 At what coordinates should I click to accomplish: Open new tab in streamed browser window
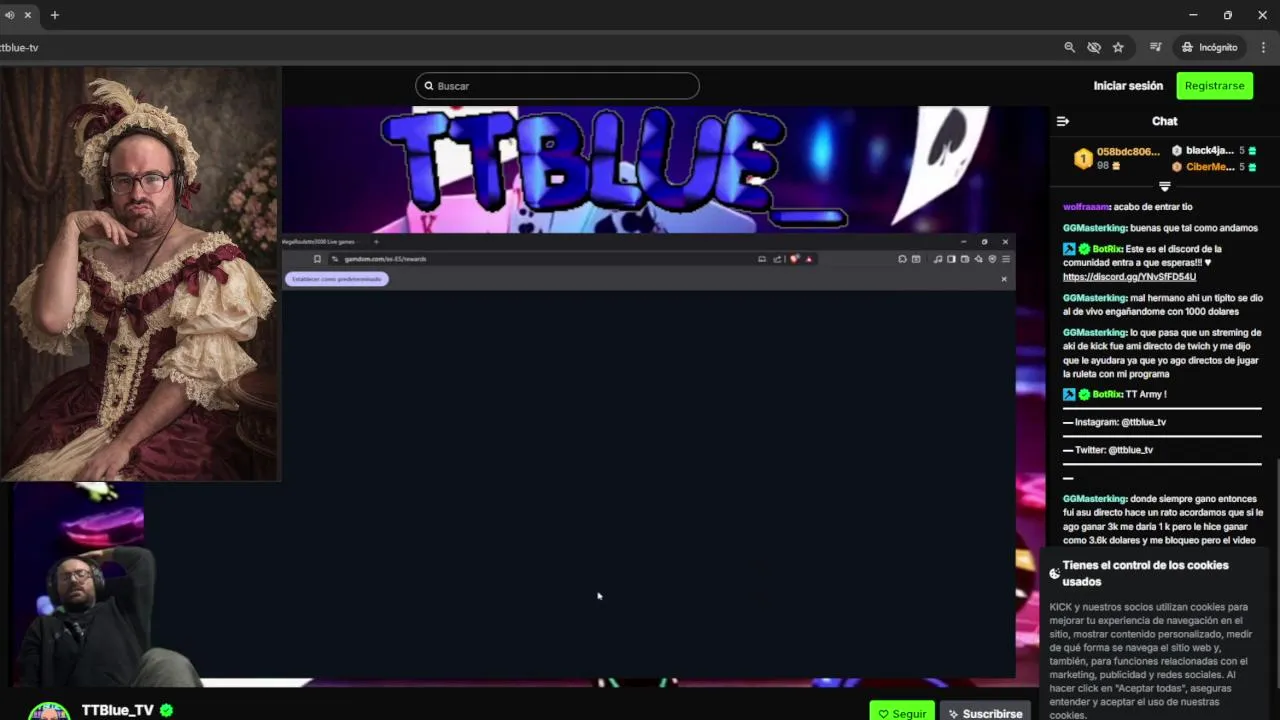pyautogui.click(x=376, y=241)
